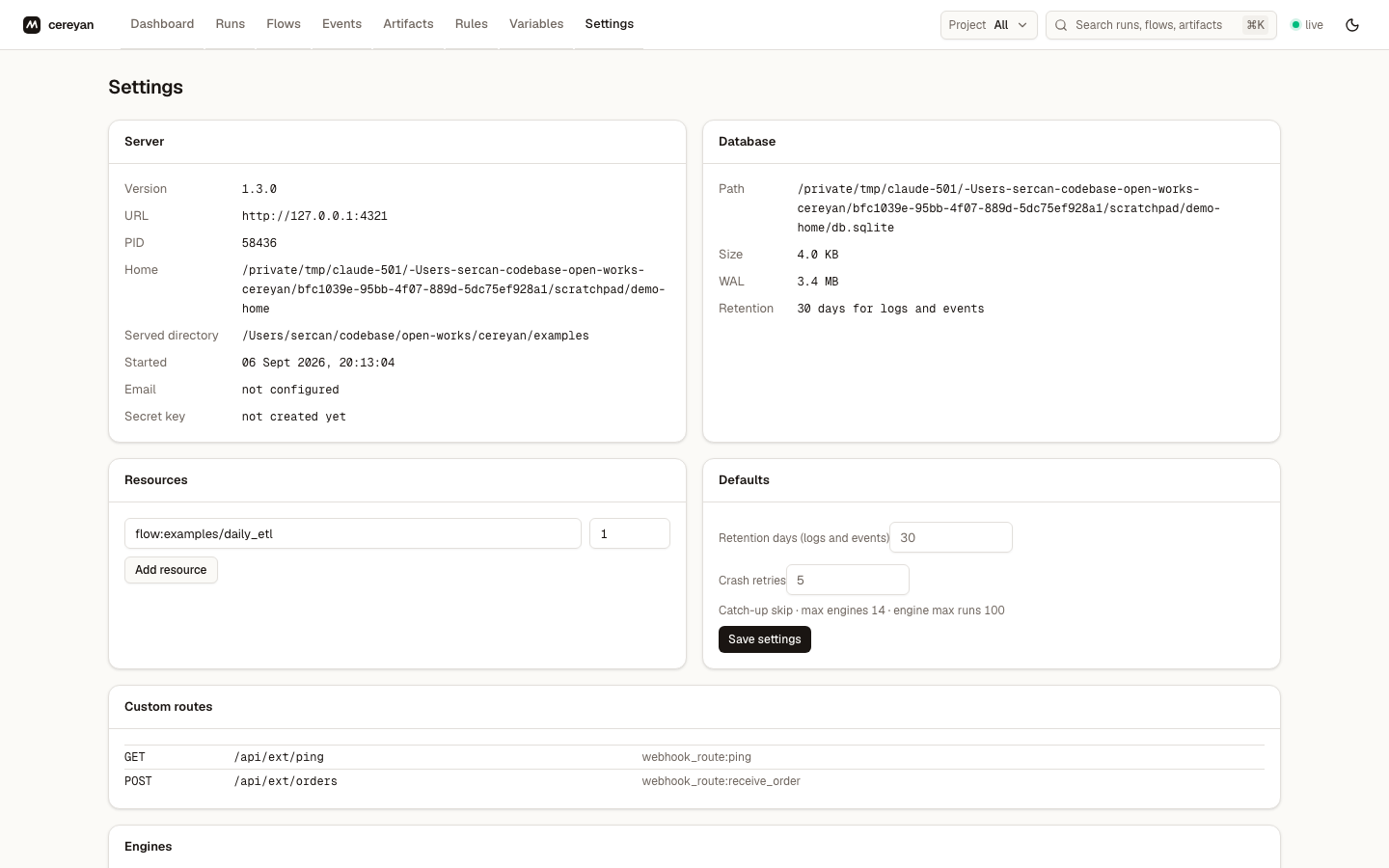Open the Project All dropdown

pos(989,25)
